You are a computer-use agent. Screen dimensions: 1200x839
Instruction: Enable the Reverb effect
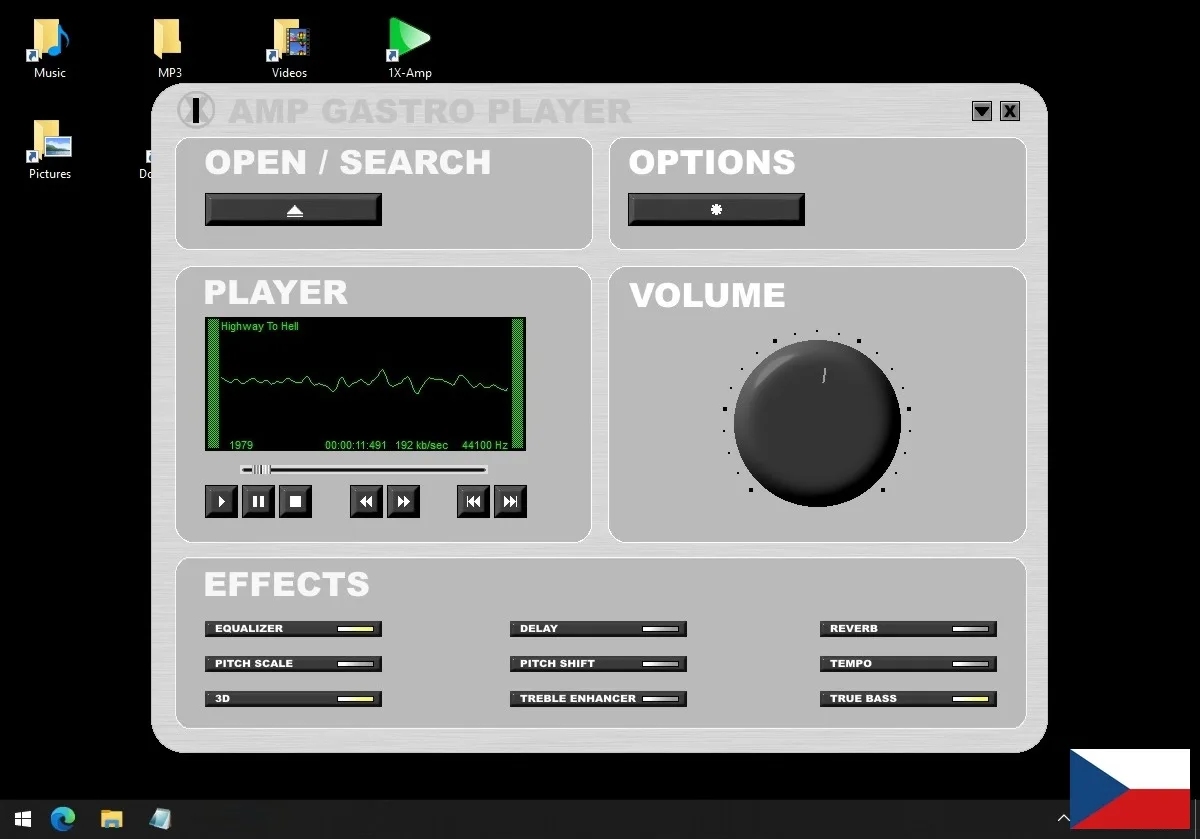908,629
